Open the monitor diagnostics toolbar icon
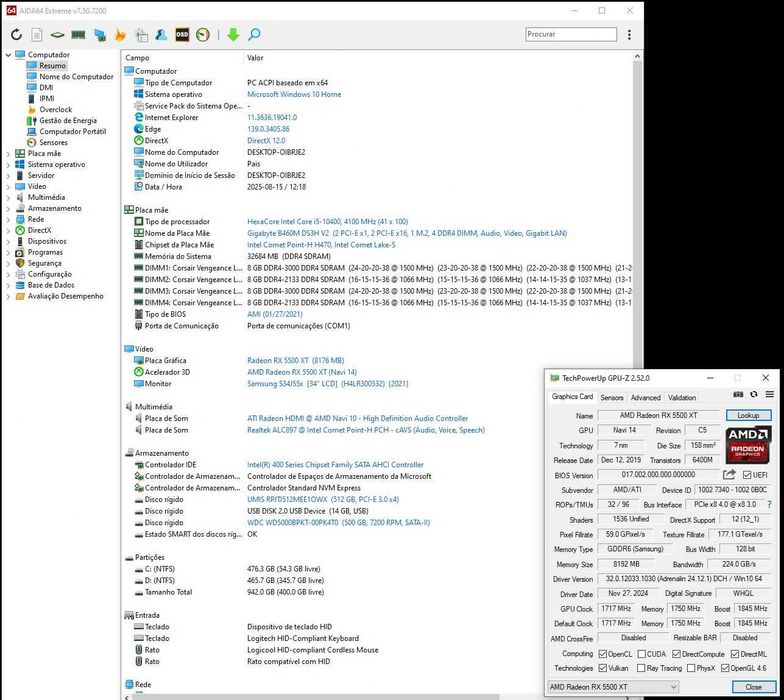The width and height of the screenshot is (784, 700). click(100, 34)
